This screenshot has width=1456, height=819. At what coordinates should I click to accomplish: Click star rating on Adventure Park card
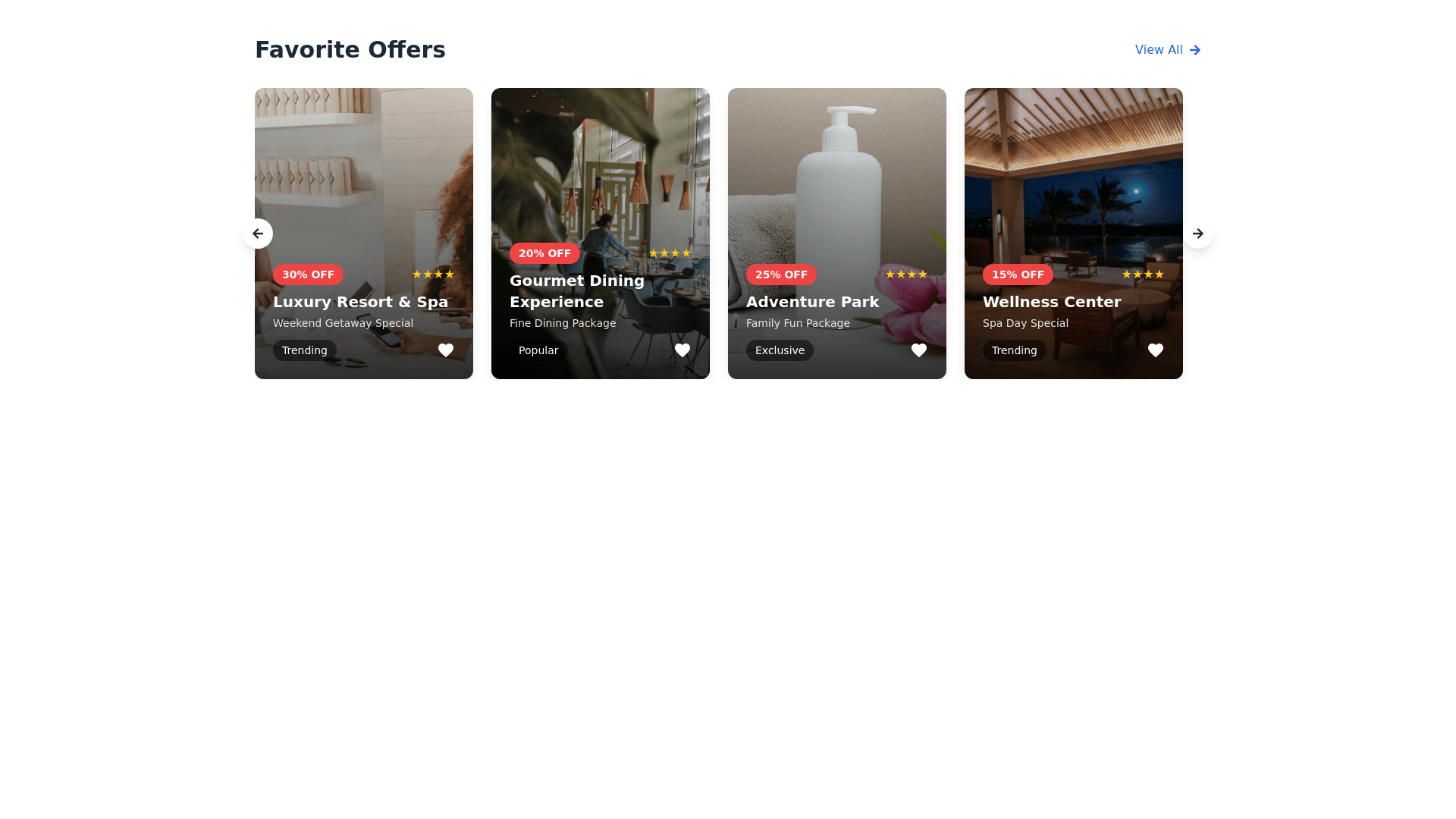coord(906,275)
